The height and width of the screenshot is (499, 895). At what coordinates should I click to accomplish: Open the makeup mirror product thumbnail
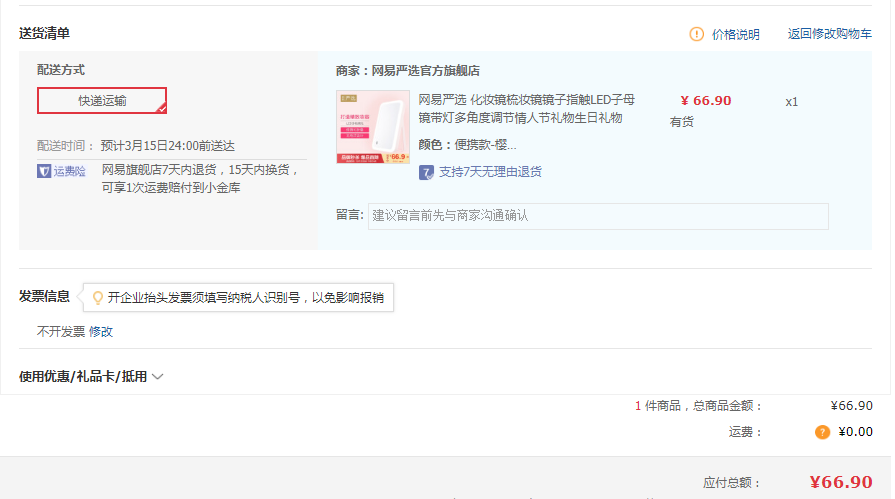coord(373,127)
